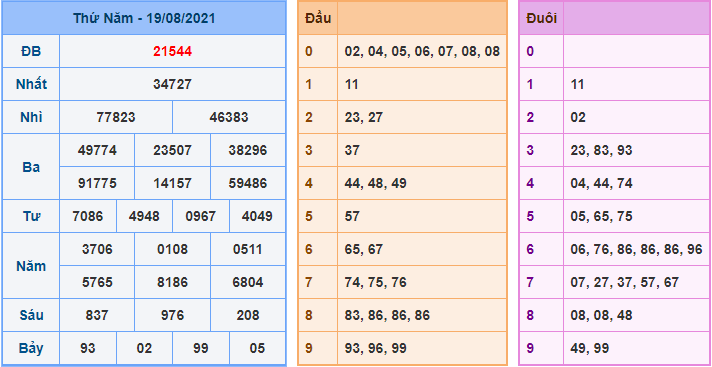Click seventh prize number 02 in Bảy row
The width and height of the screenshot is (712, 367).
point(144,348)
